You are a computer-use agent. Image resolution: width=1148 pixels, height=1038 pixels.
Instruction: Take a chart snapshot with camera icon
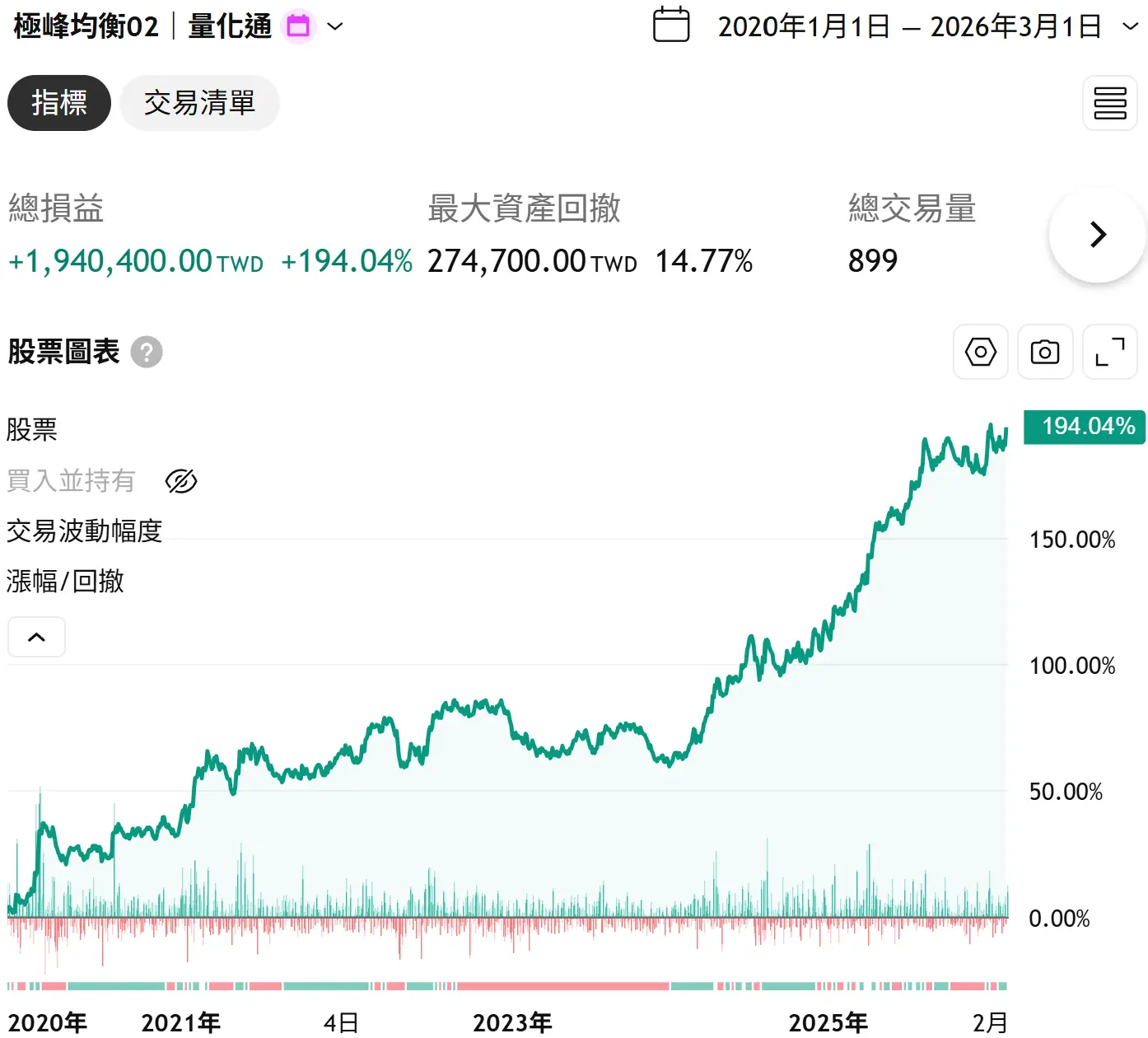[1044, 353]
